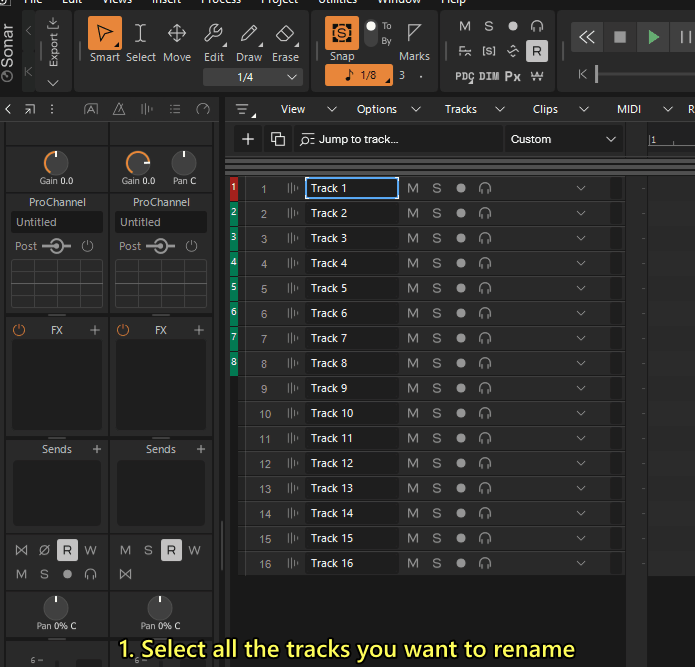Open the 1/4 draw resolution dropdown
The width and height of the screenshot is (695, 667).
(x=253, y=77)
